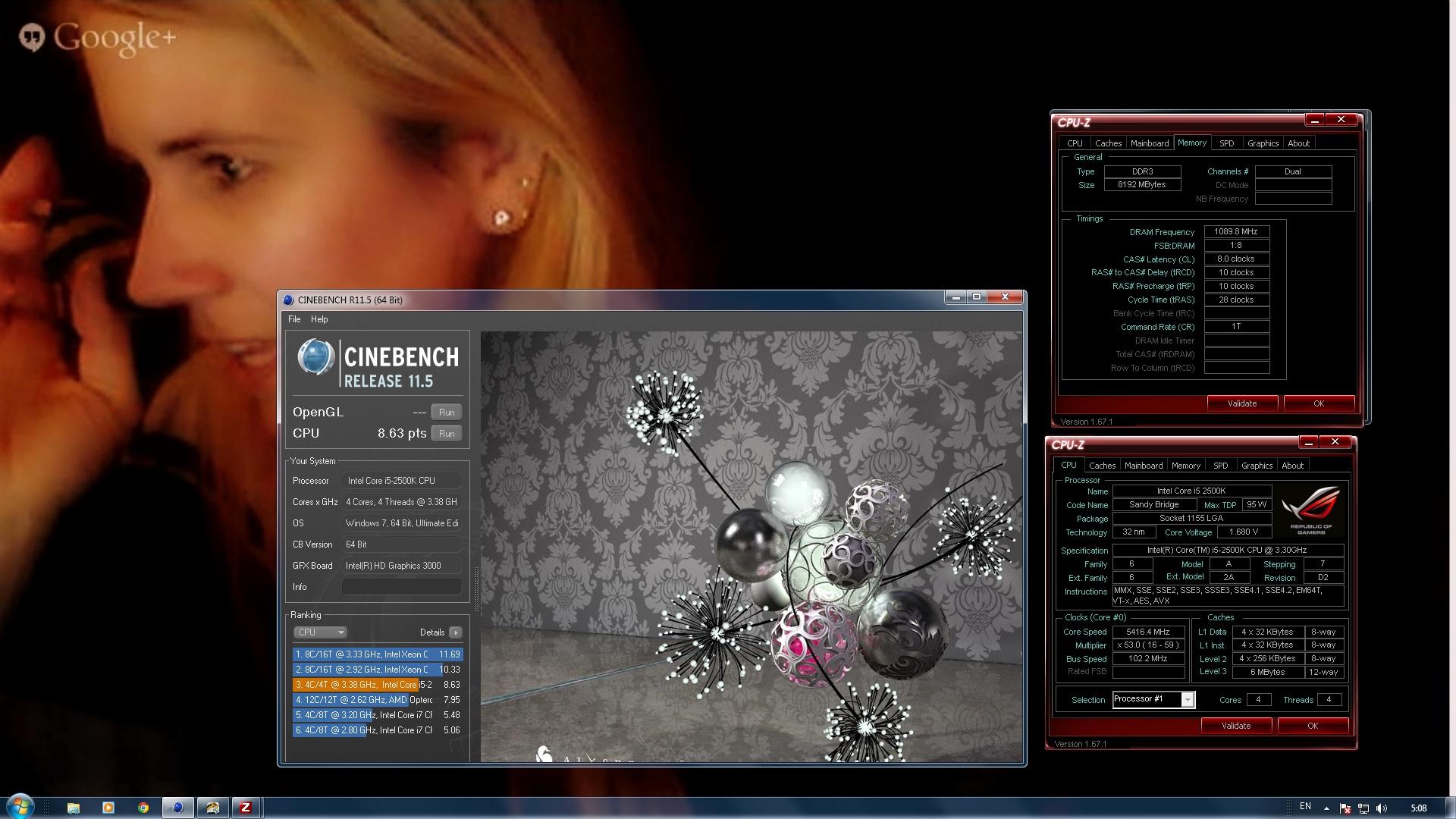Click the Google+ logo on wallpaper
The image size is (1456, 819).
[x=97, y=37]
